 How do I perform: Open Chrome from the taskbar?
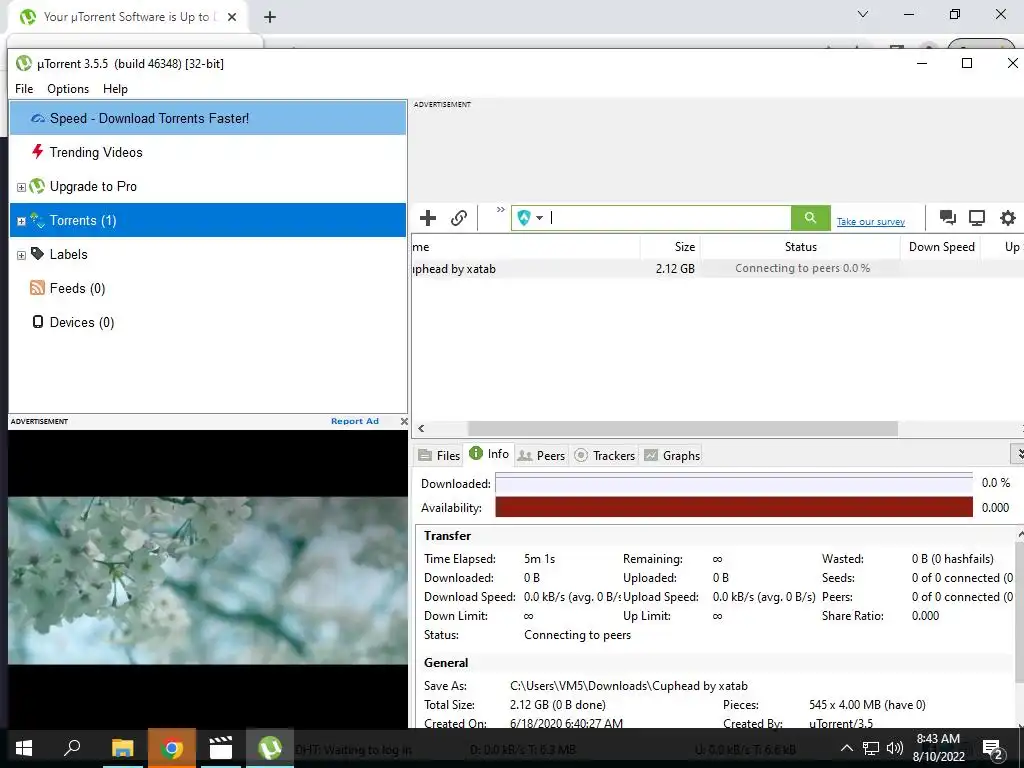(172, 748)
